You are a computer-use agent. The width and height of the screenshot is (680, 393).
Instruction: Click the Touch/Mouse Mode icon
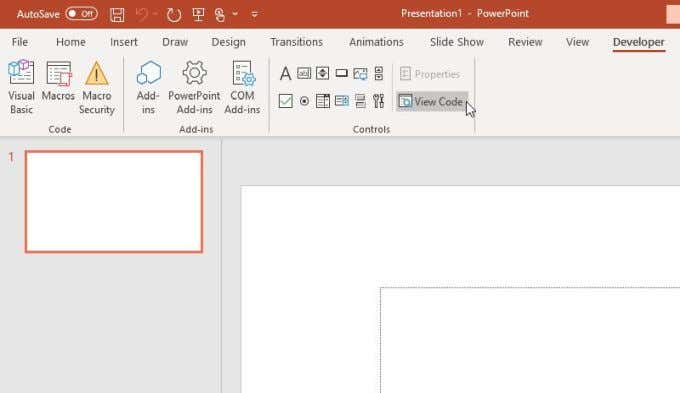tap(220, 15)
